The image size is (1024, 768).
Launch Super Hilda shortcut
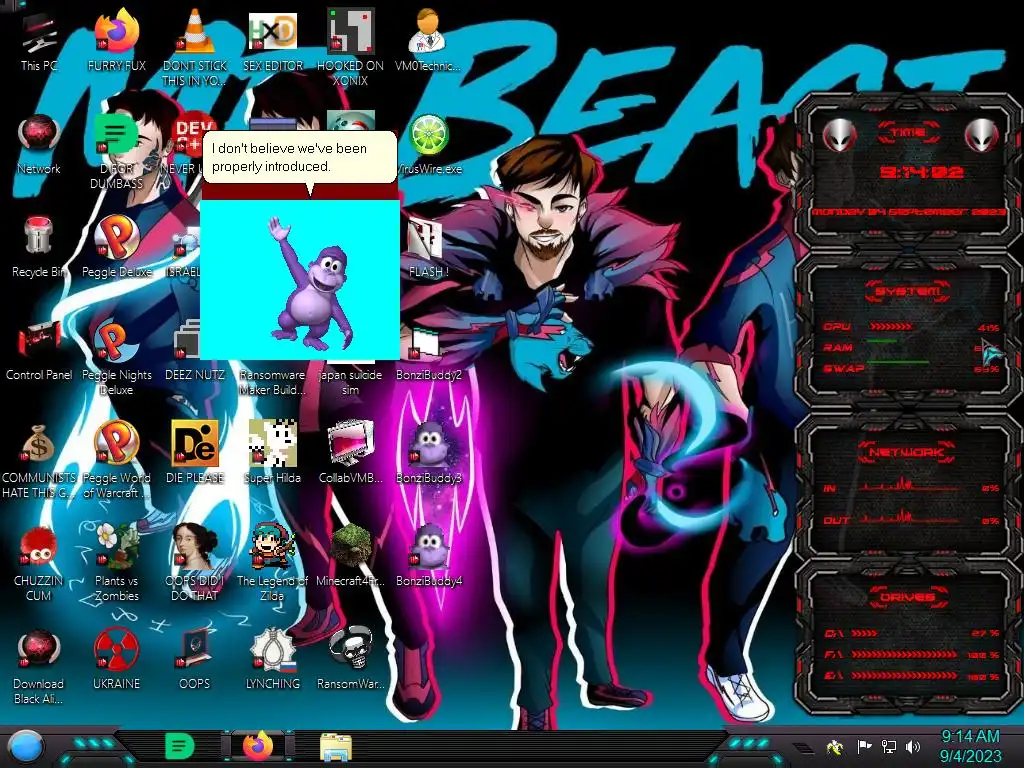[x=273, y=452]
